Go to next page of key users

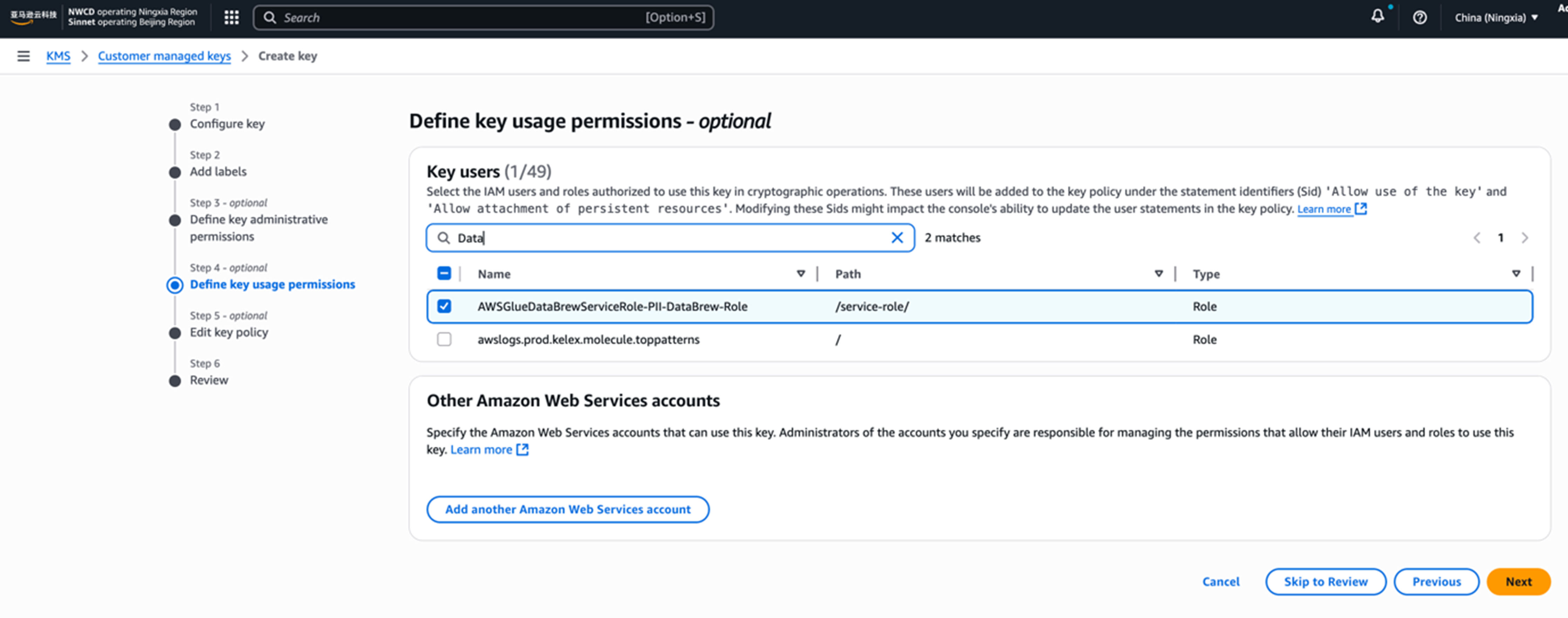point(1524,238)
